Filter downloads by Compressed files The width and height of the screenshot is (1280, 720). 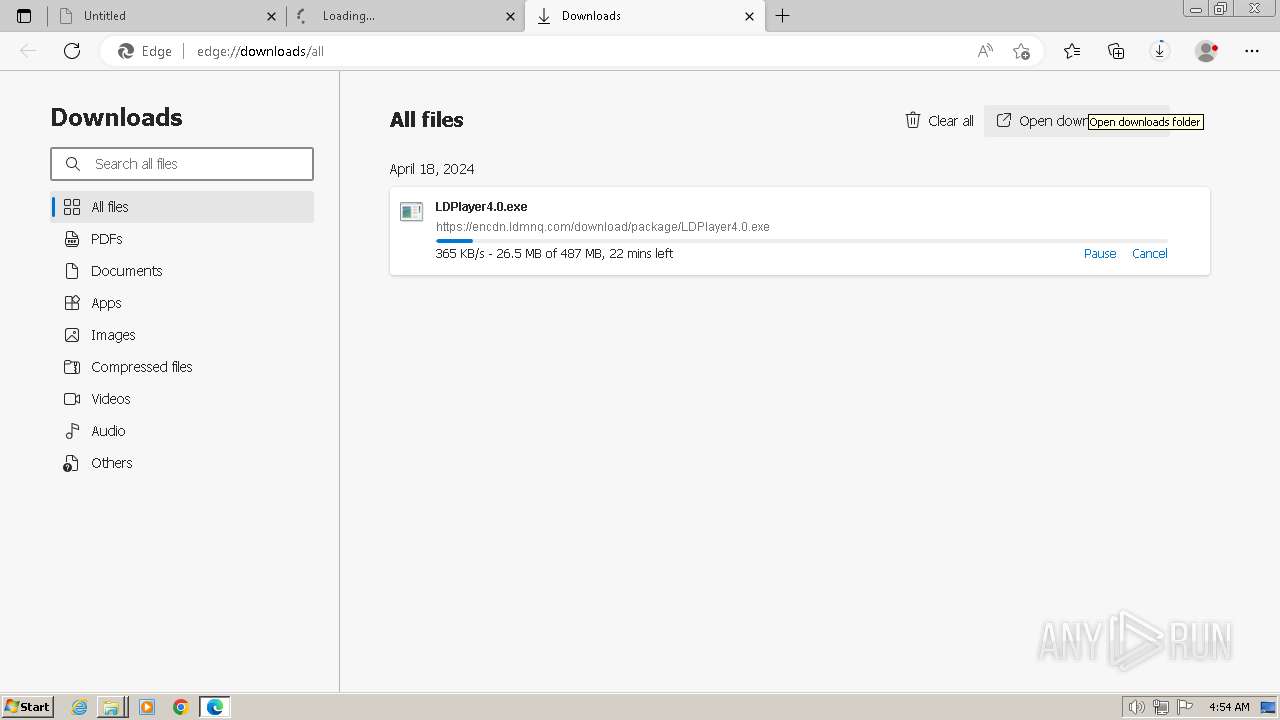(x=182, y=367)
